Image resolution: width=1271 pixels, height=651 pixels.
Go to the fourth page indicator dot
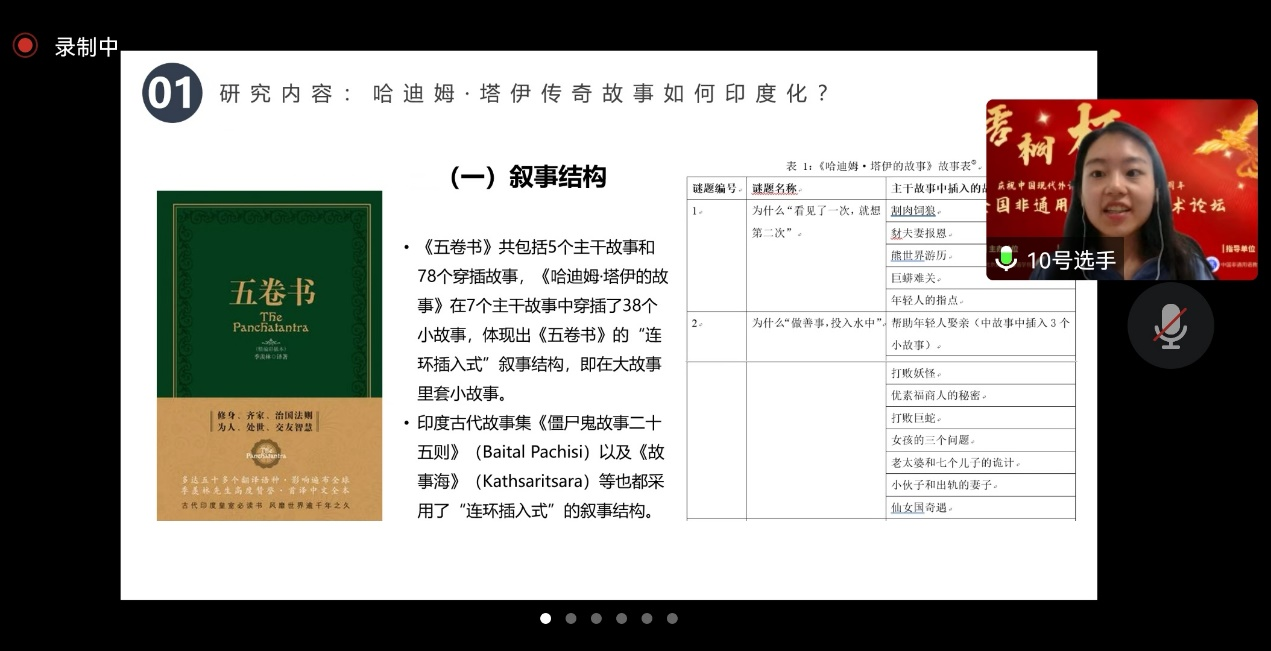click(x=621, y=618)
